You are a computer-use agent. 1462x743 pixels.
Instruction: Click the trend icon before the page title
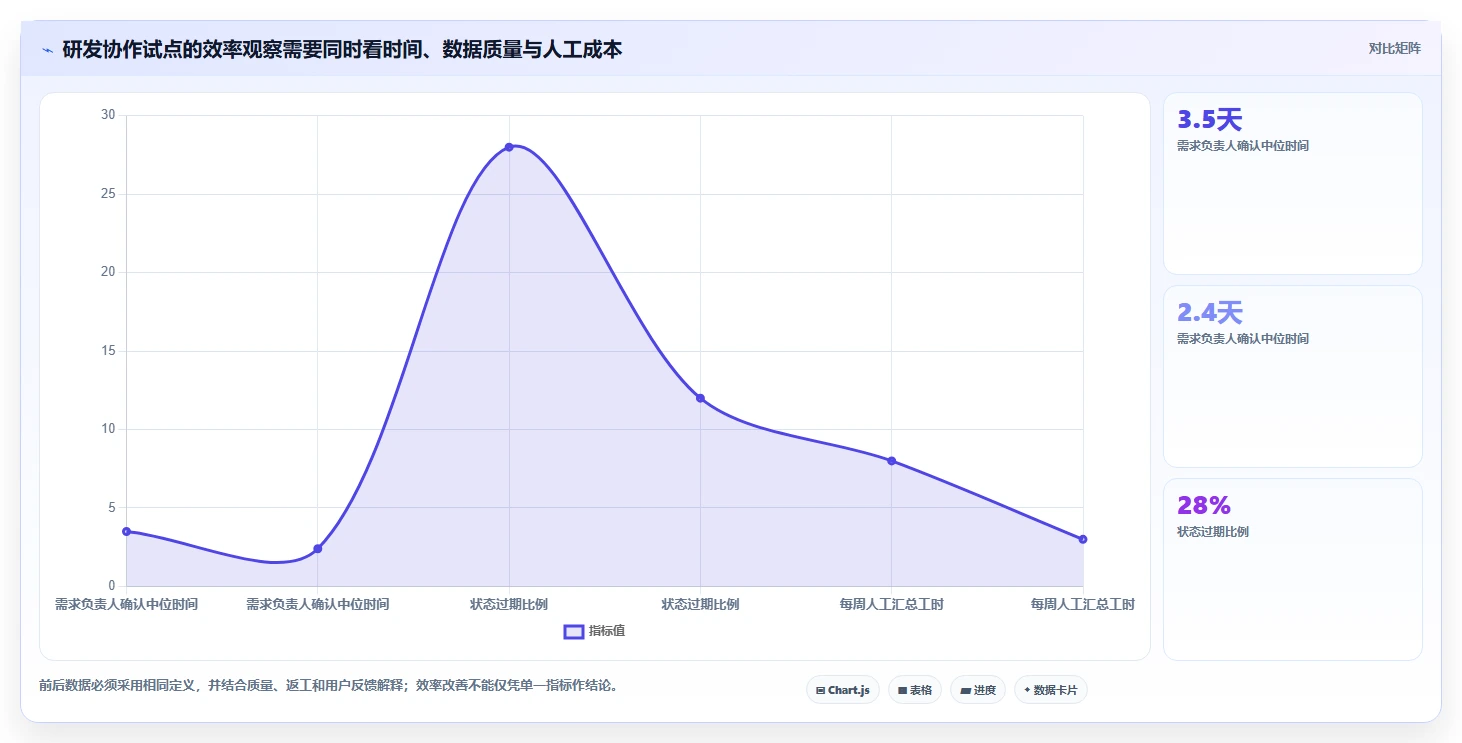point(47,49)
